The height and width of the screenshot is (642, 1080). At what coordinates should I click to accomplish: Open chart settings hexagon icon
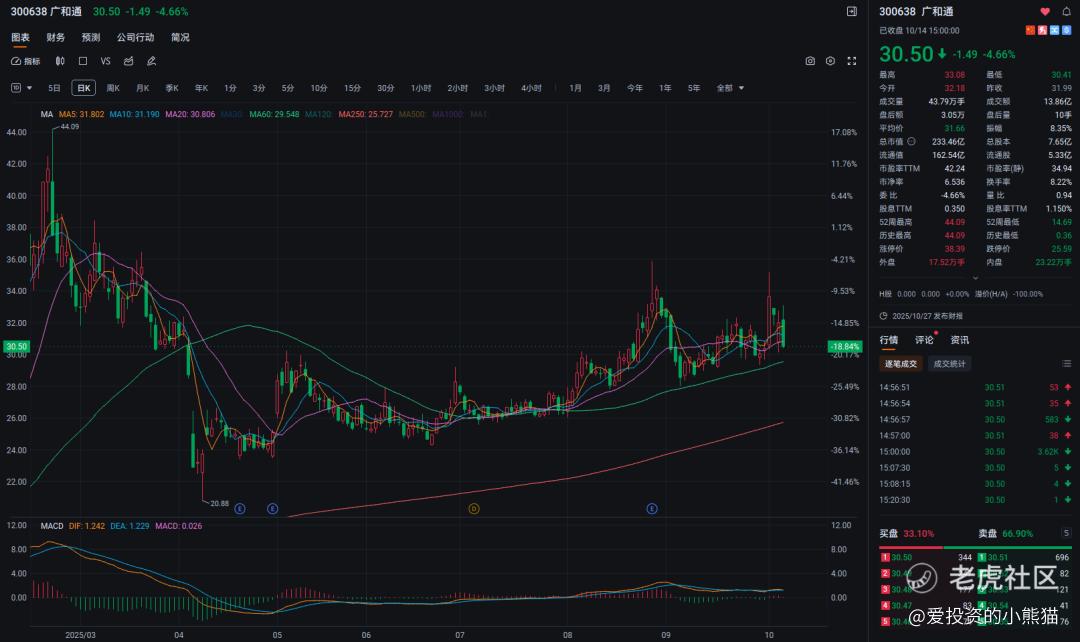click(831, 61)
